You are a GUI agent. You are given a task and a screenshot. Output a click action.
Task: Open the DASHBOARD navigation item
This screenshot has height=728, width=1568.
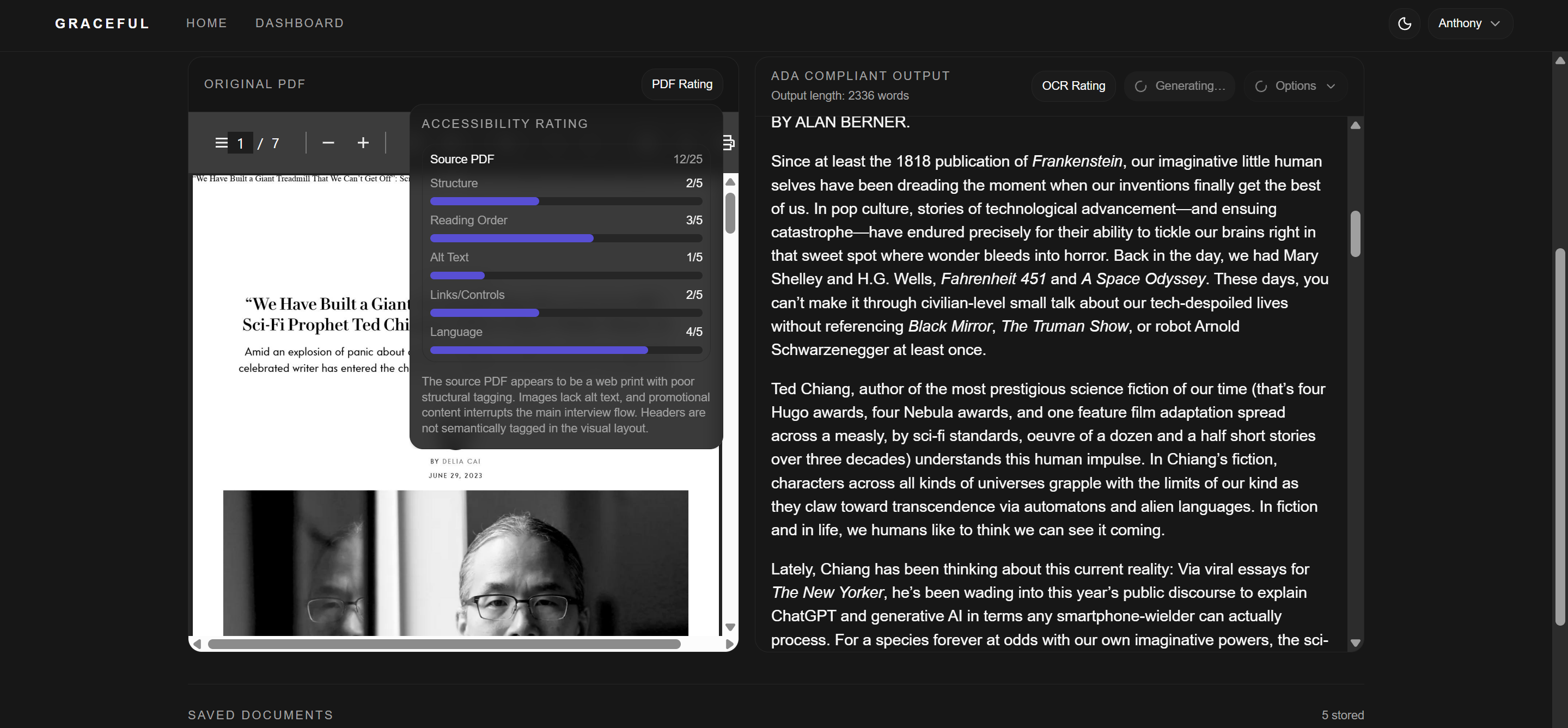click(x=300, y=23)
